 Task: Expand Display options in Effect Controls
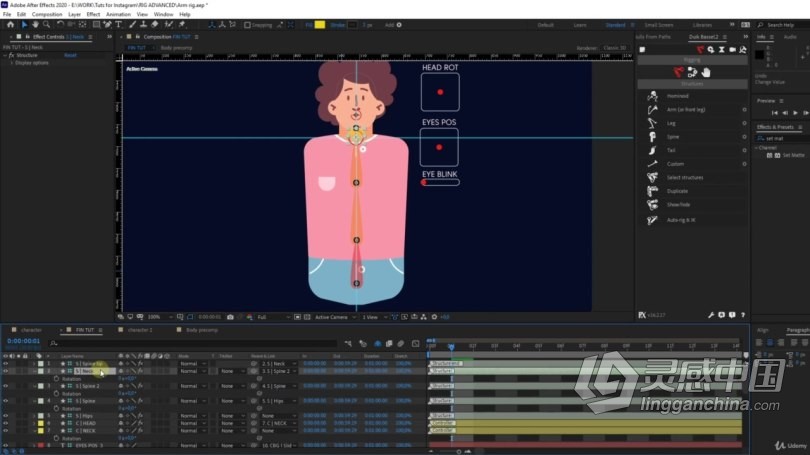click(12, 62)
